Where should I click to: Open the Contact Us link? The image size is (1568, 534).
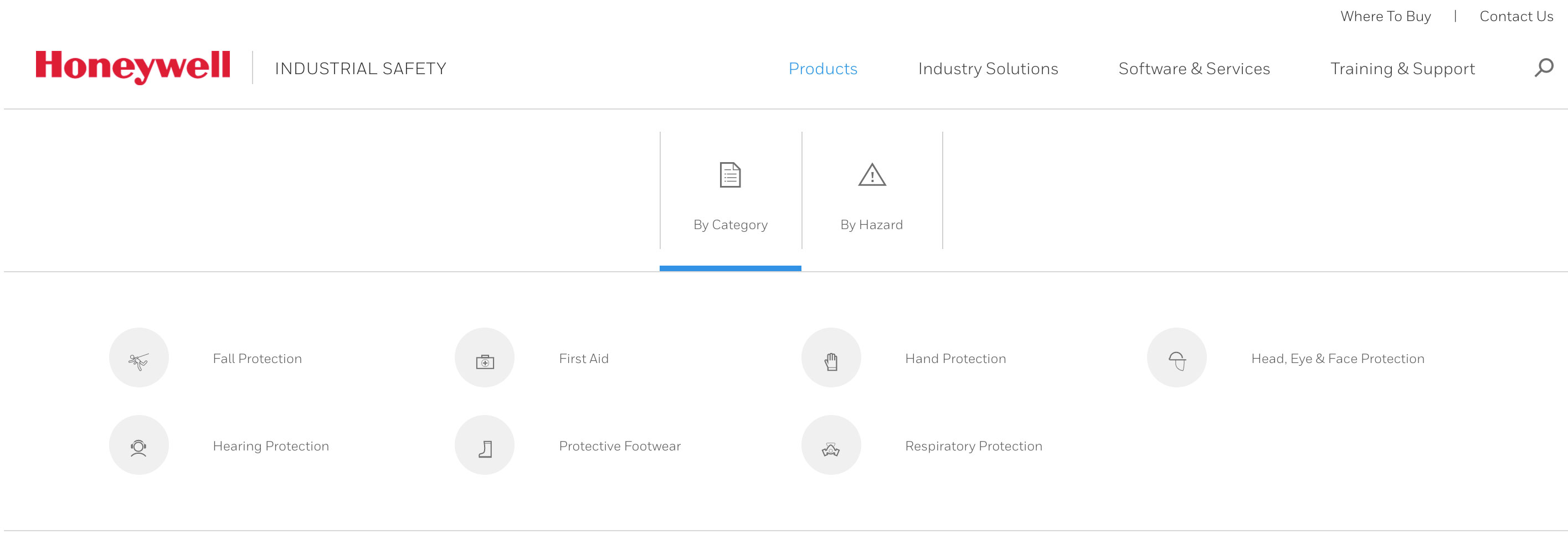[1515, 17]
